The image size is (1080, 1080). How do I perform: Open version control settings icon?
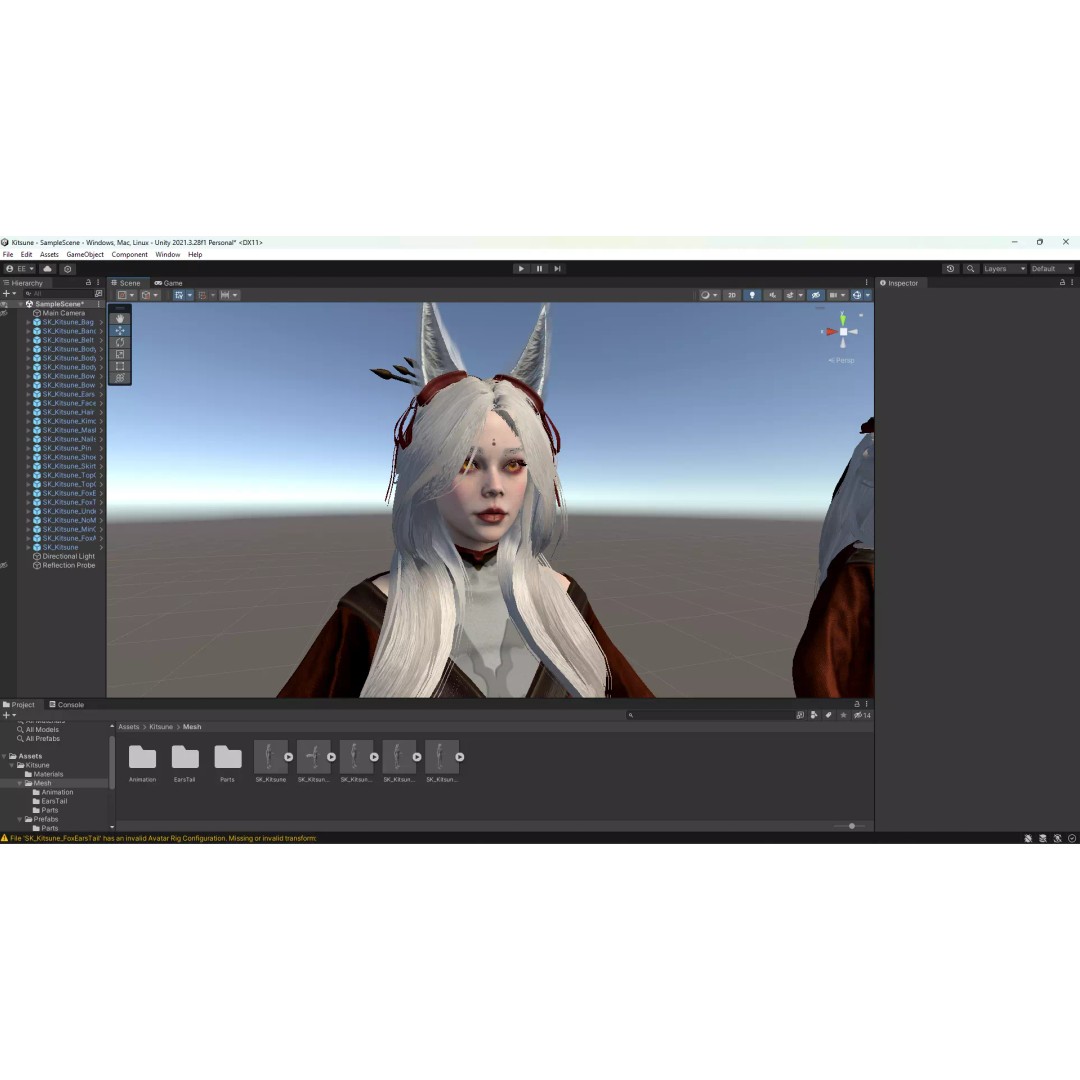(68, 269)
